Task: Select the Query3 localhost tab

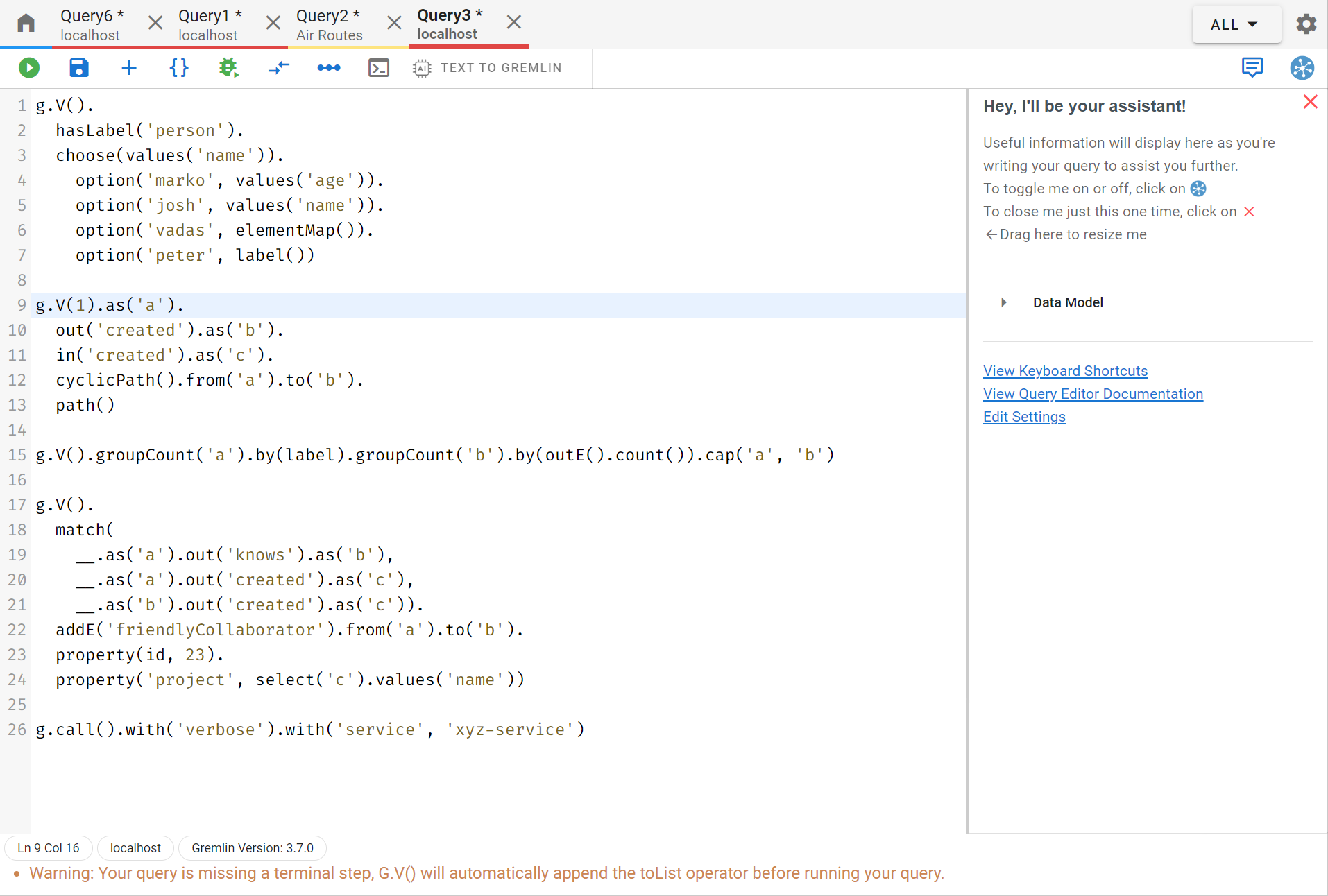Action: pos(450,24)
